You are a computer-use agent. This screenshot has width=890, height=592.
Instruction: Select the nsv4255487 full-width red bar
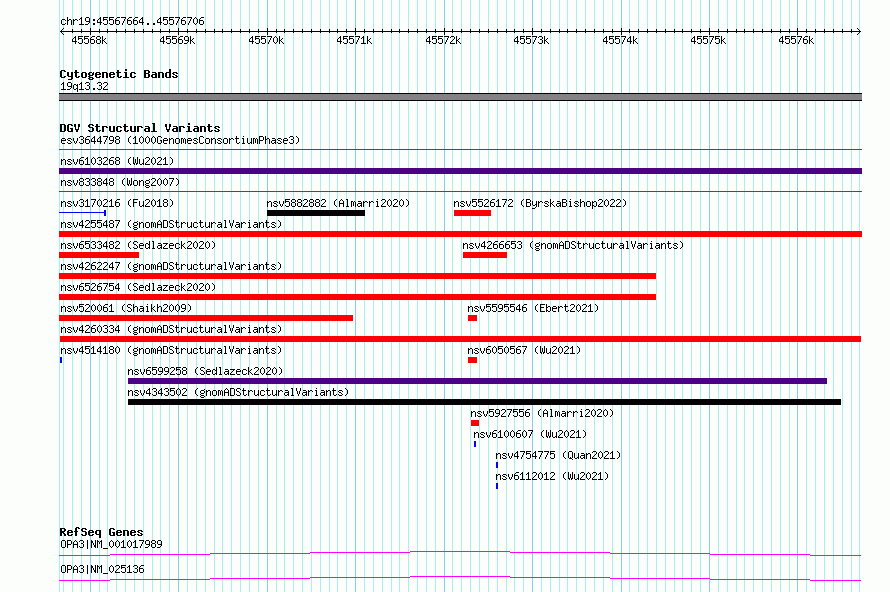pos(460,234)
